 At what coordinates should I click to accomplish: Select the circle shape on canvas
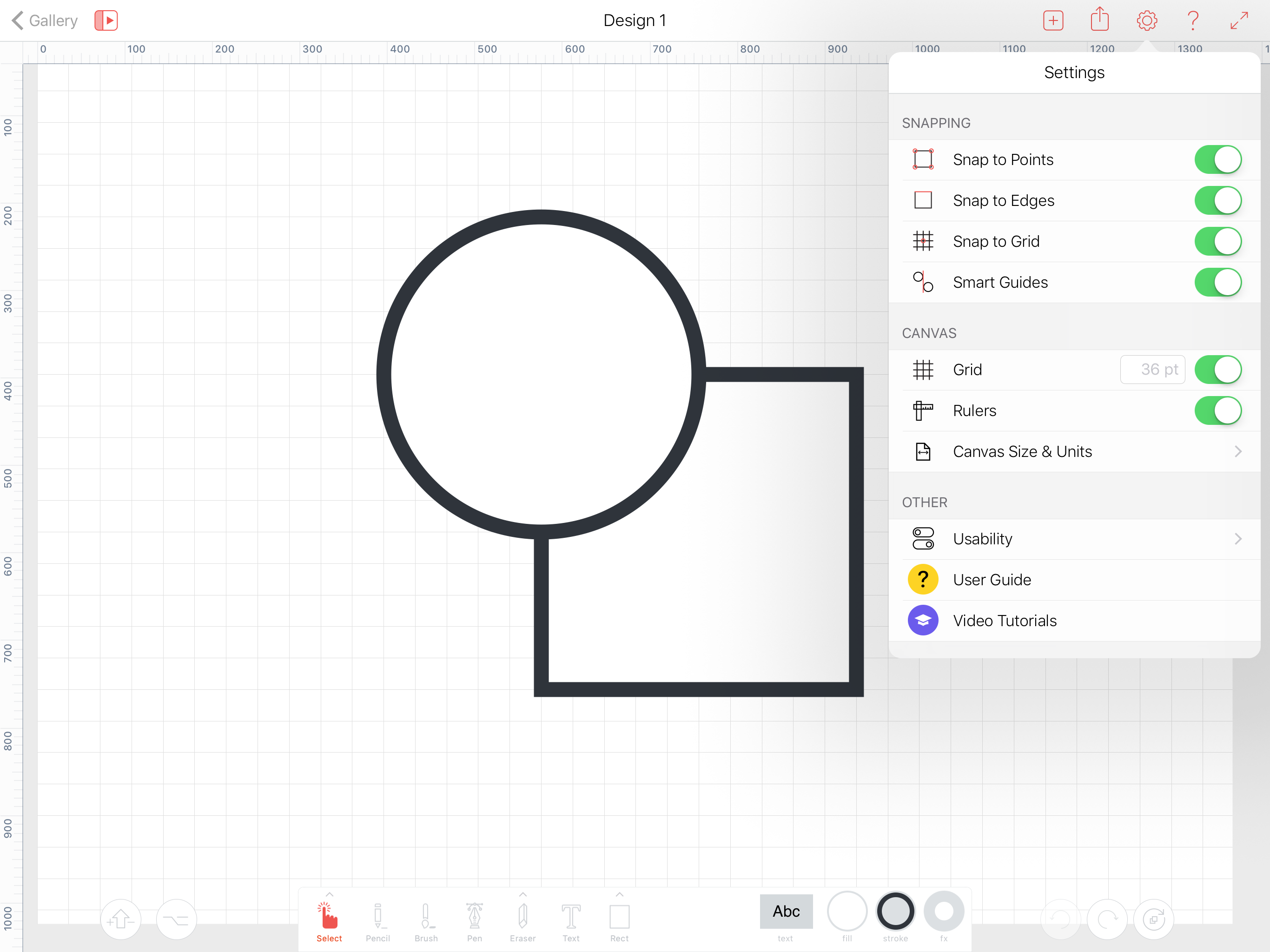point(541,374)
